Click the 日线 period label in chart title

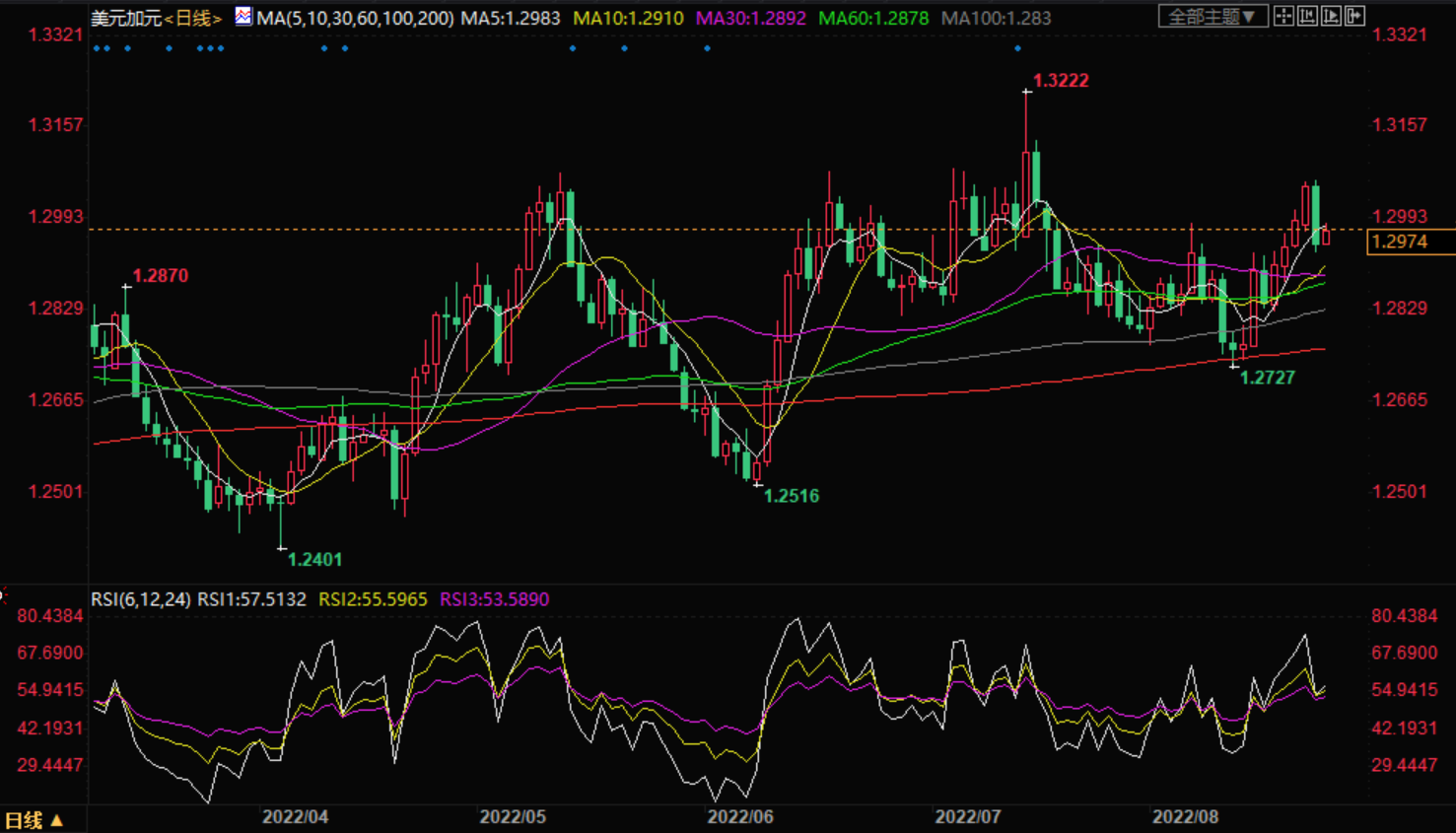tap(192, 18)
